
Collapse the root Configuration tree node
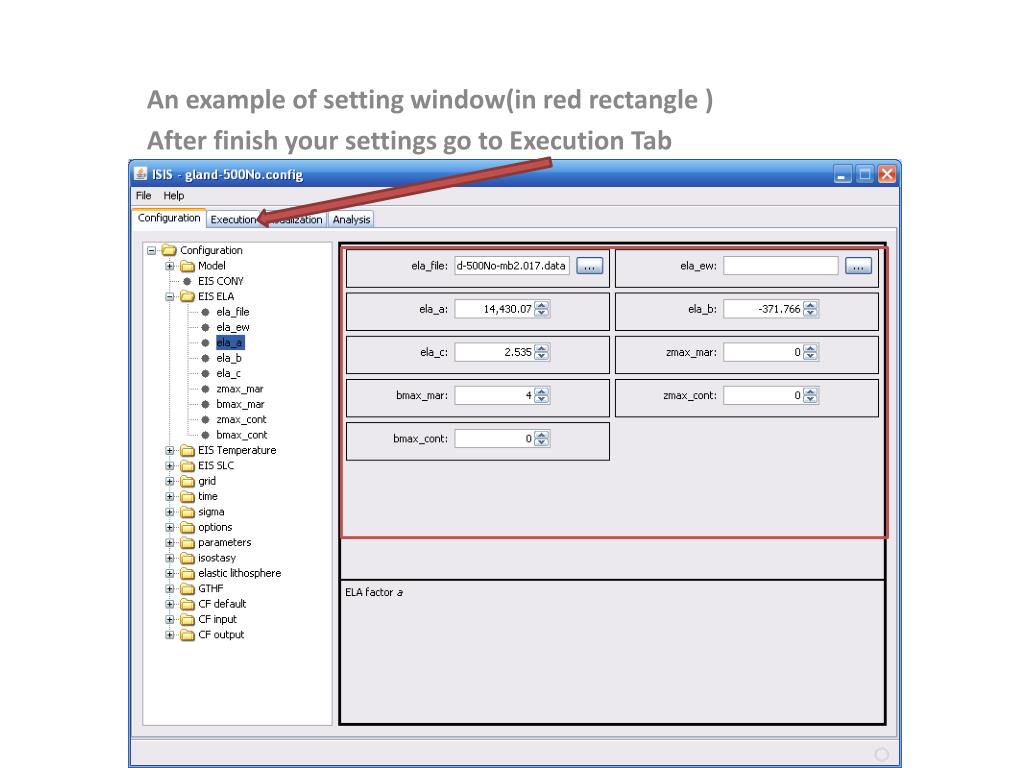tap(152, 250)
